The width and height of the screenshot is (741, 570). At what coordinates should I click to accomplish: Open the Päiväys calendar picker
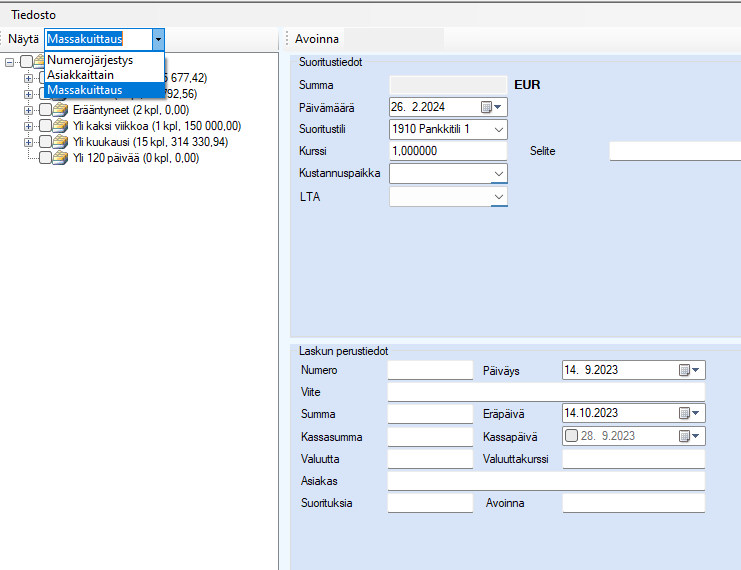tap(691, 370)
